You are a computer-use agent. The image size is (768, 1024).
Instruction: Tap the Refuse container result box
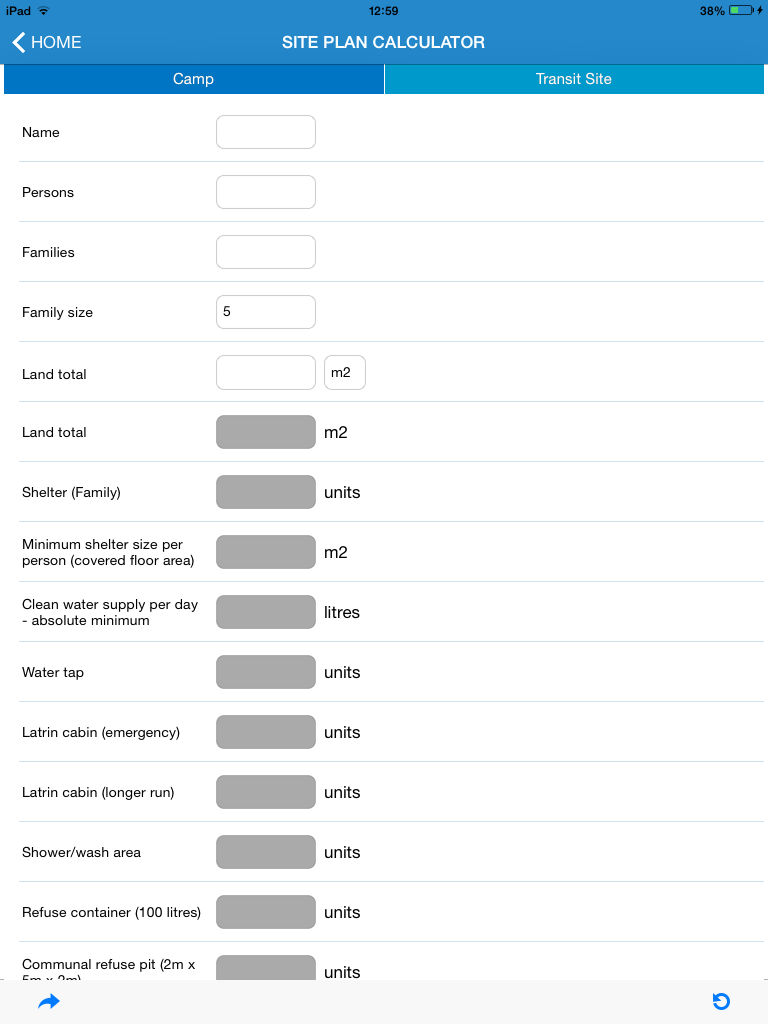coord(265,912)
